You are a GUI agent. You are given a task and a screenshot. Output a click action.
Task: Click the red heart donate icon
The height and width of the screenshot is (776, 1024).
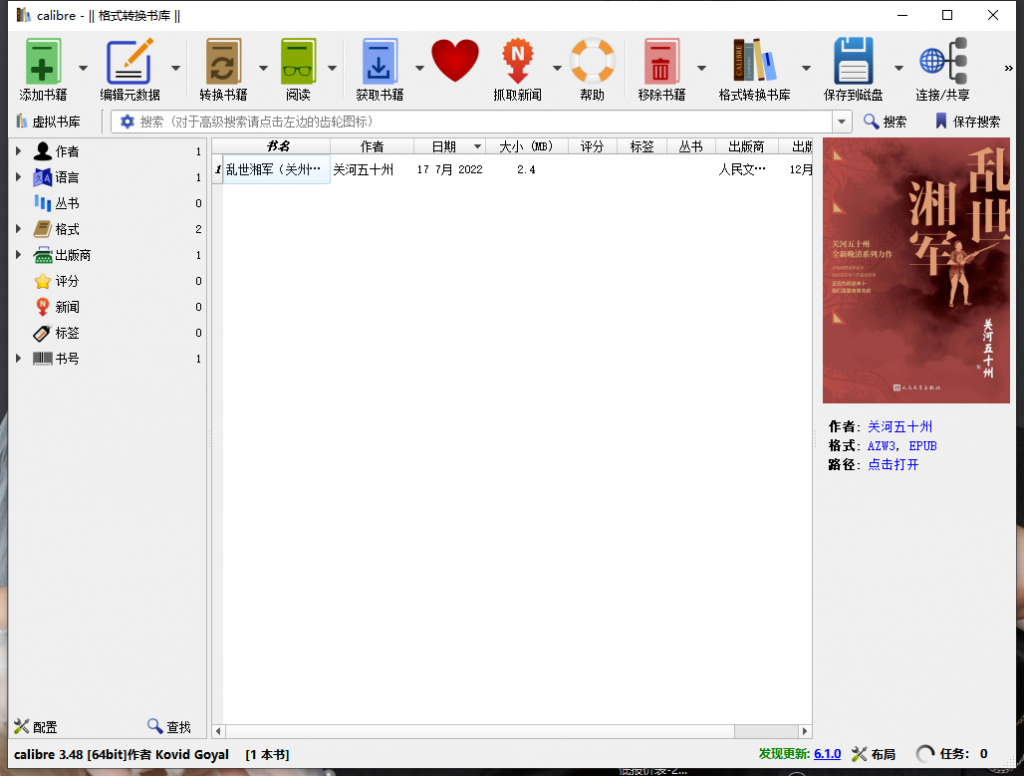tap(455, 61)
